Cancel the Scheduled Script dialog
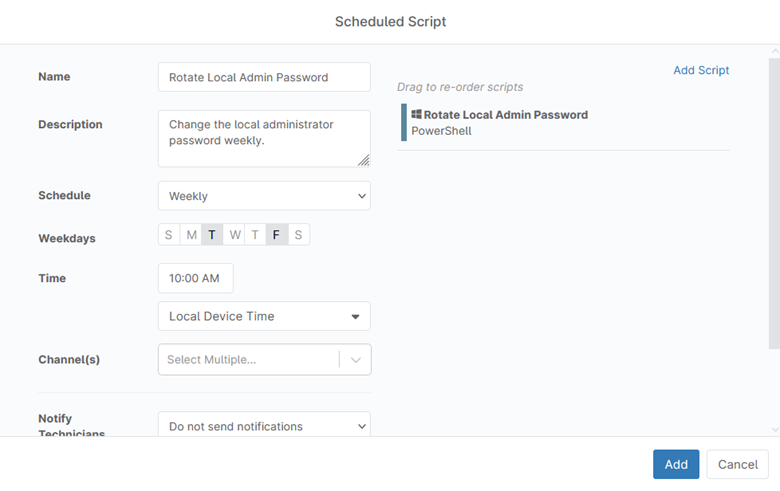Screen dimensions: 780x491 pos(737,464)
